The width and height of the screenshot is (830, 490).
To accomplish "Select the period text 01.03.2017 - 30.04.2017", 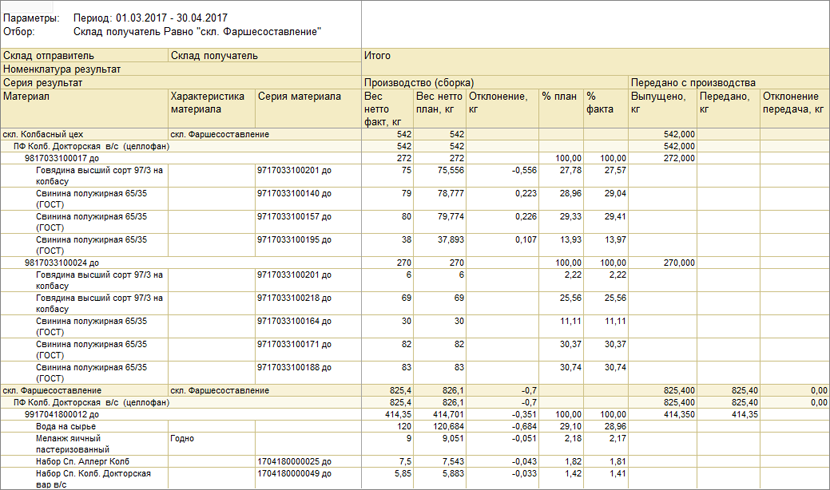I will 171,19.
